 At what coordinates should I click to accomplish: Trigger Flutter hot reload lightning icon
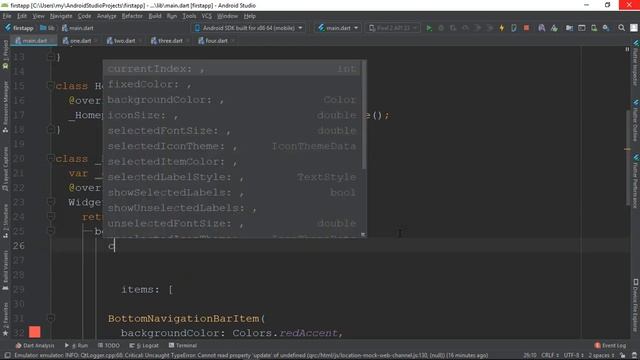[502, 28]
